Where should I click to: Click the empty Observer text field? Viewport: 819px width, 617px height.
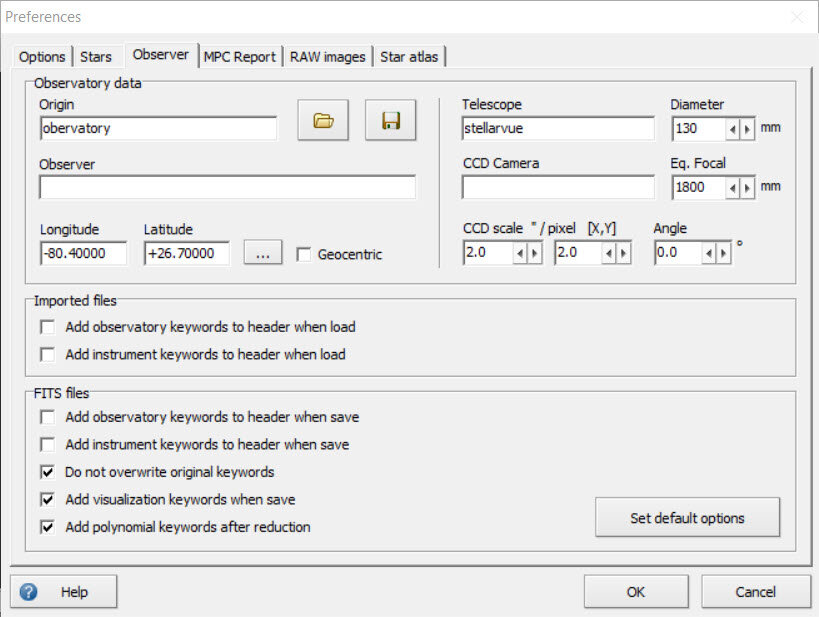228,187
